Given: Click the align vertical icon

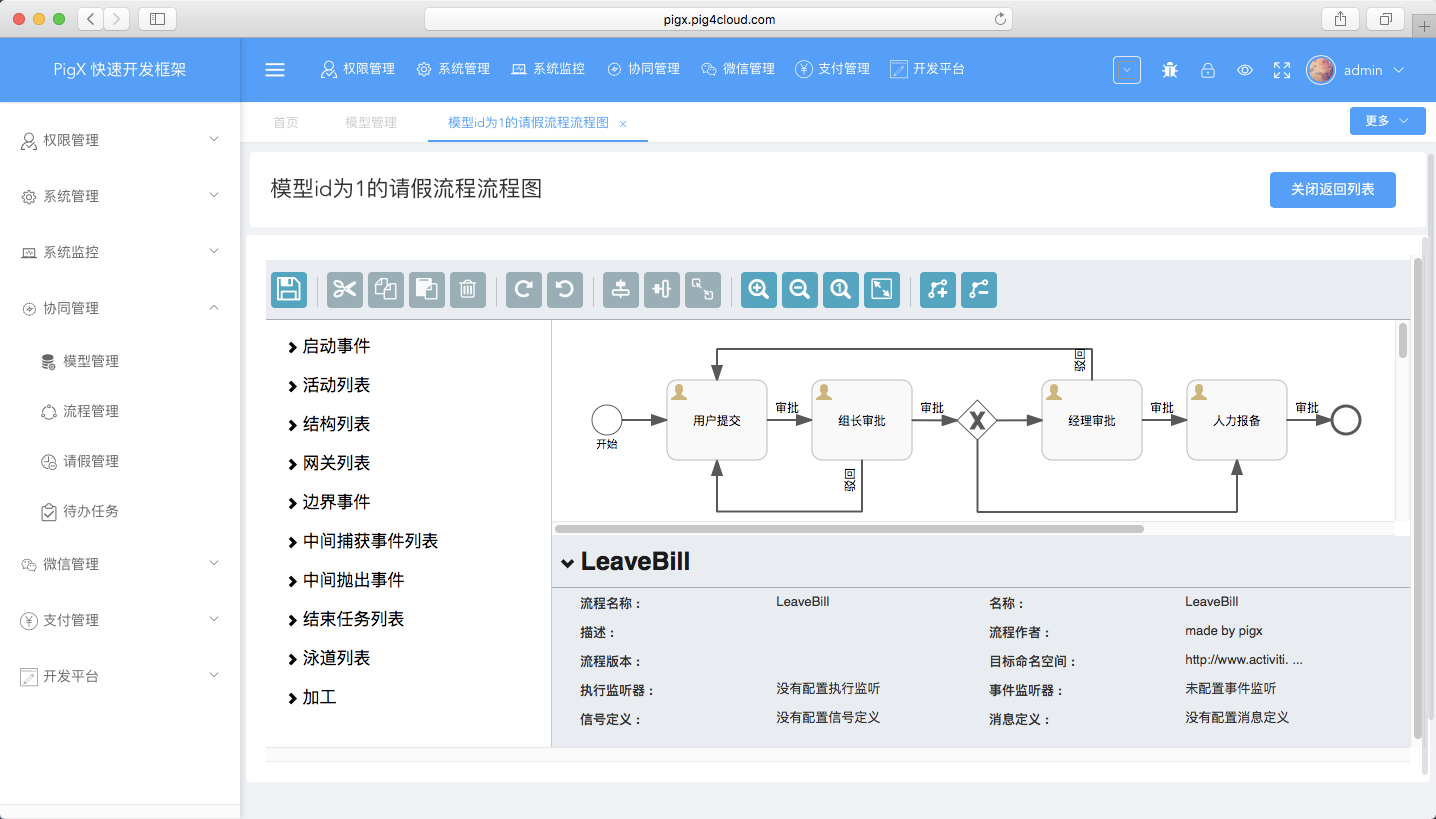Looking at the screenshot, I should (x=621, y=290).
